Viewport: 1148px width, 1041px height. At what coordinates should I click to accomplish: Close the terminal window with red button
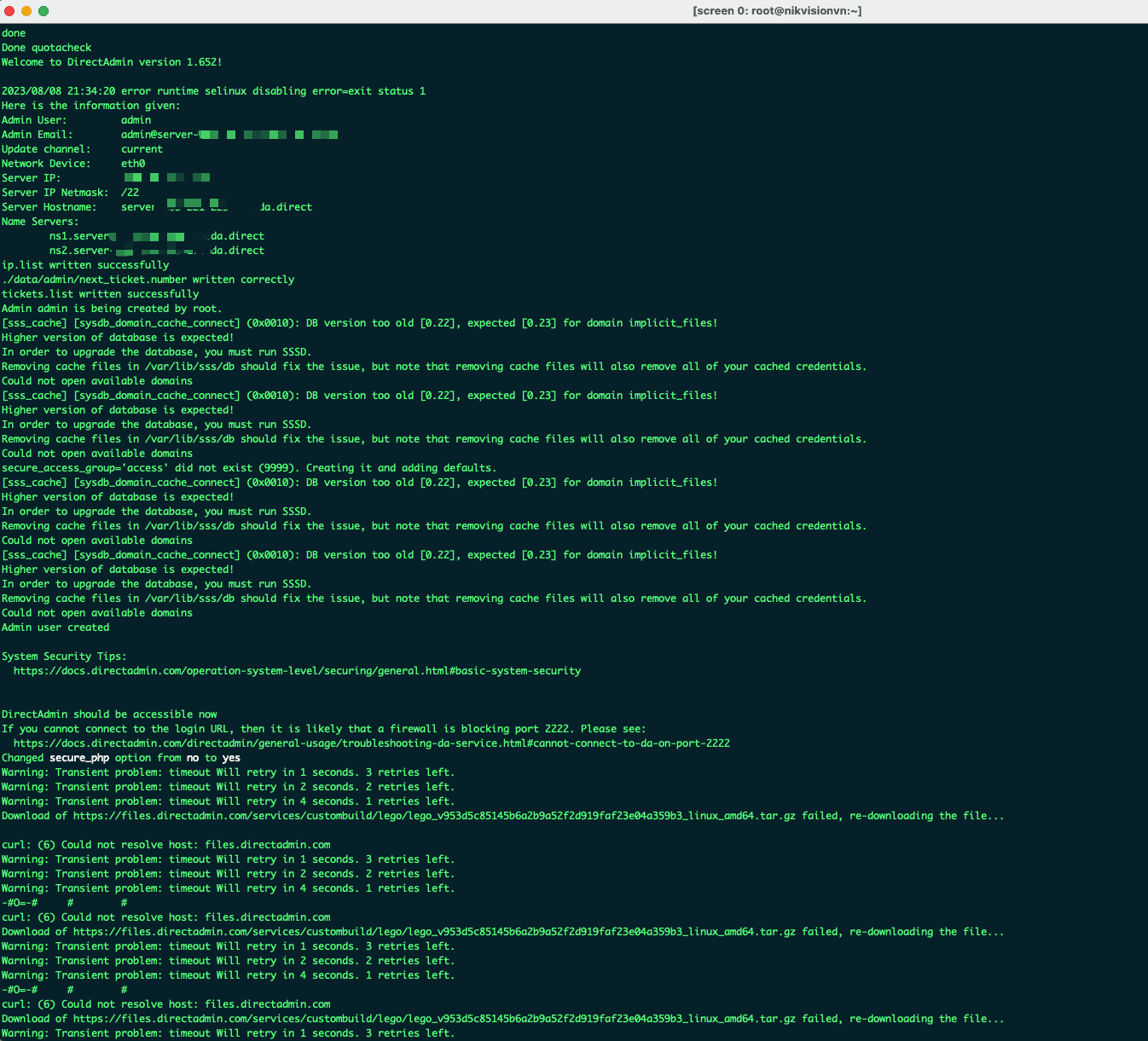coord(9,11)
